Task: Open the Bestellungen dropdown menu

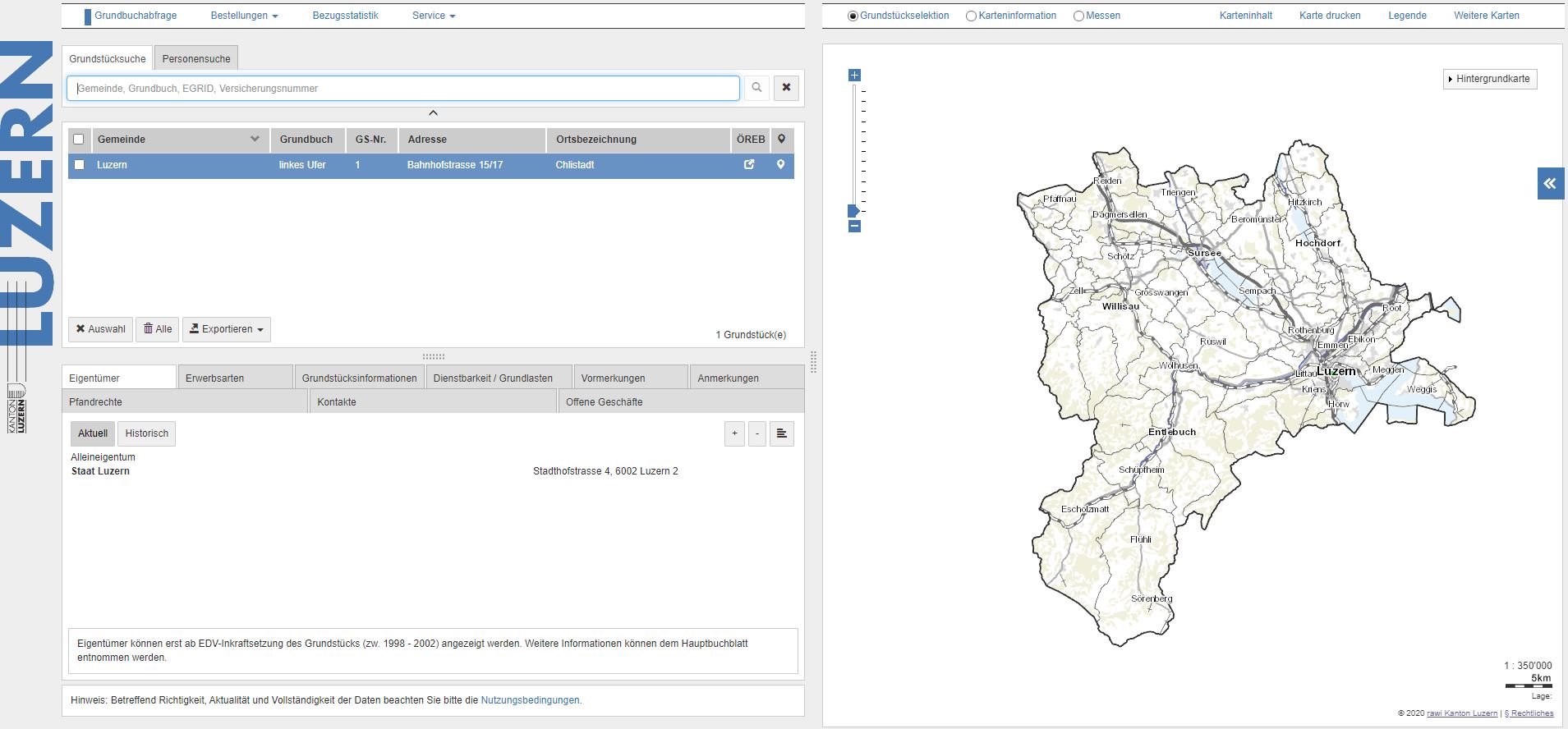Action: click(244, 16)
